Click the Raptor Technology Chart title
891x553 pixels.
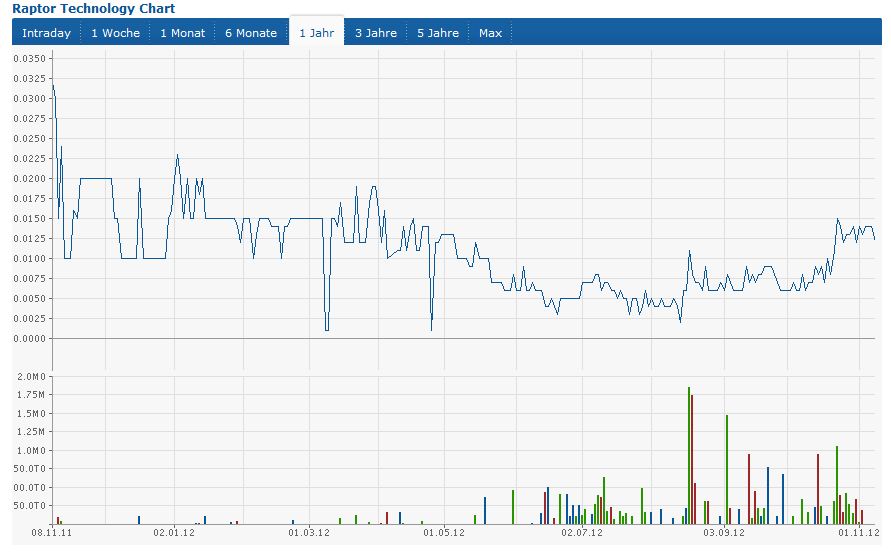pos(93,8)
